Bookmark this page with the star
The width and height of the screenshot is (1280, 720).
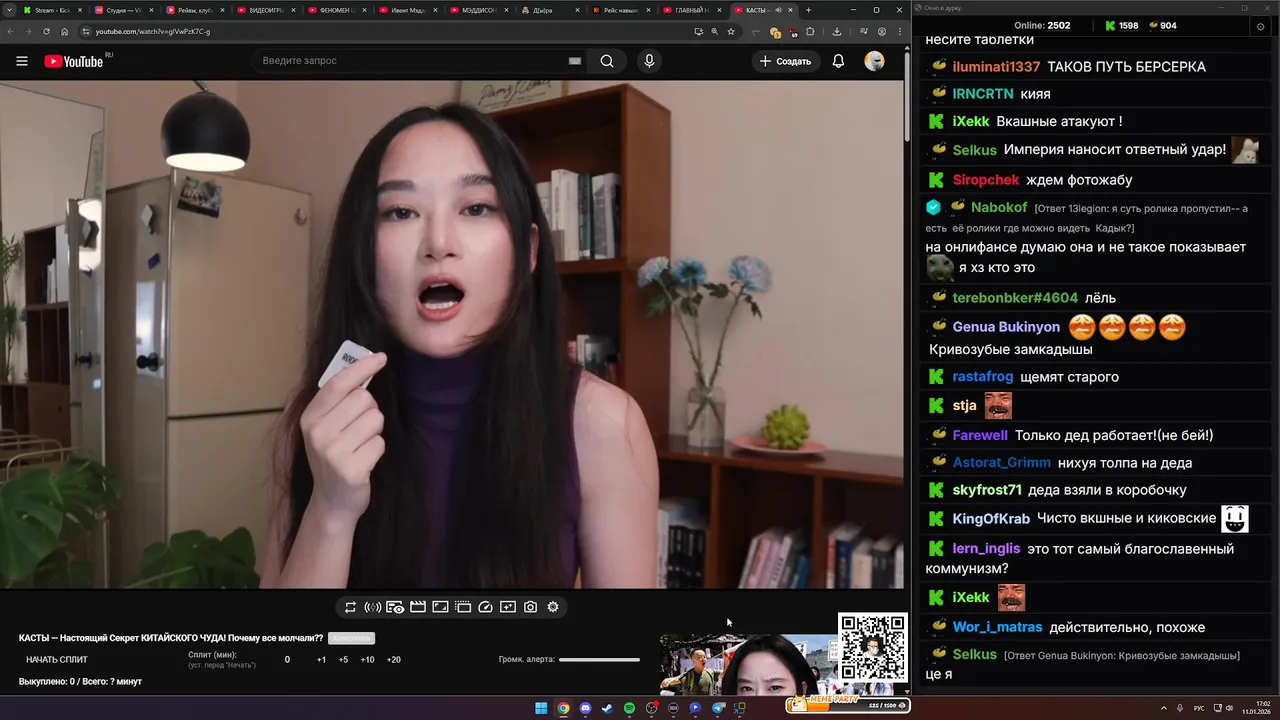(x=731, y=31)
